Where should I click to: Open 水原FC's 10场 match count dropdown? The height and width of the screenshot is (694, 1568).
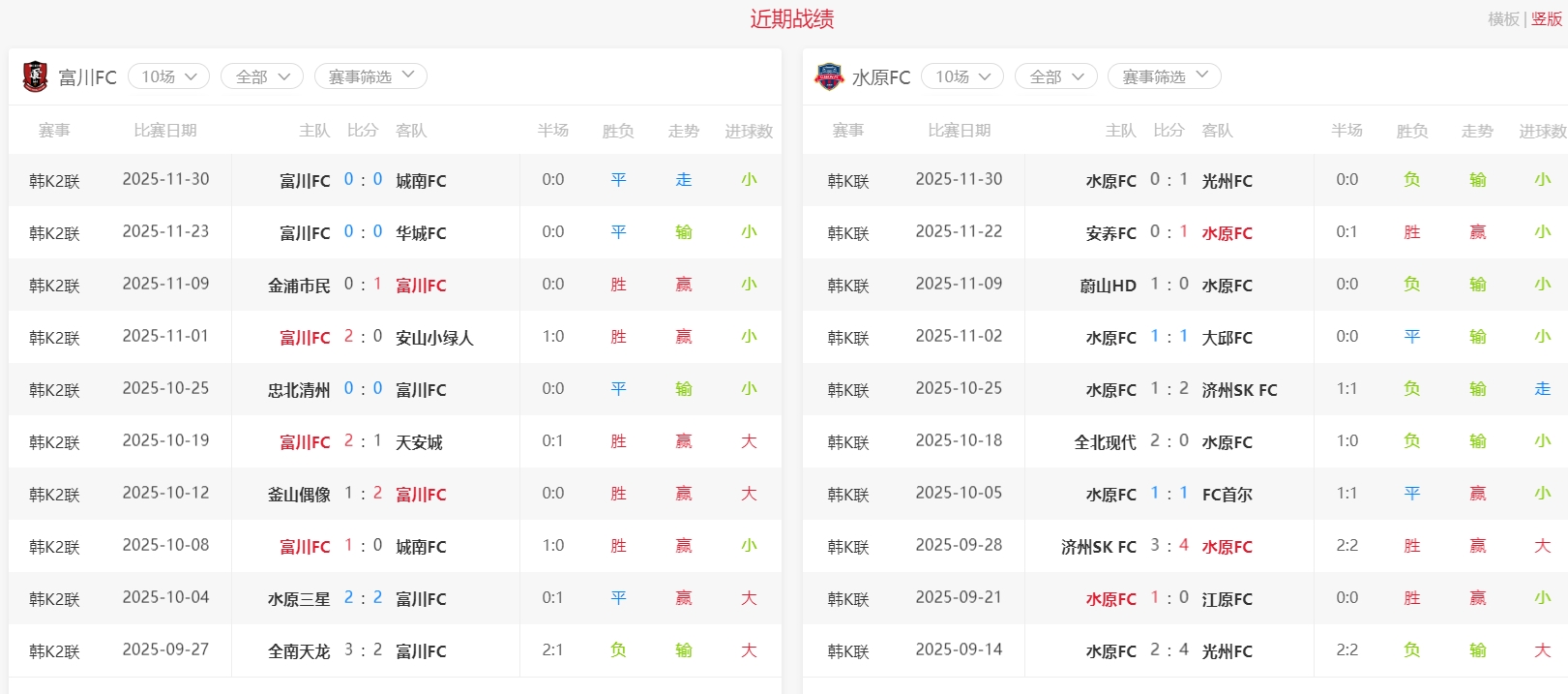(x=962, y=76)
